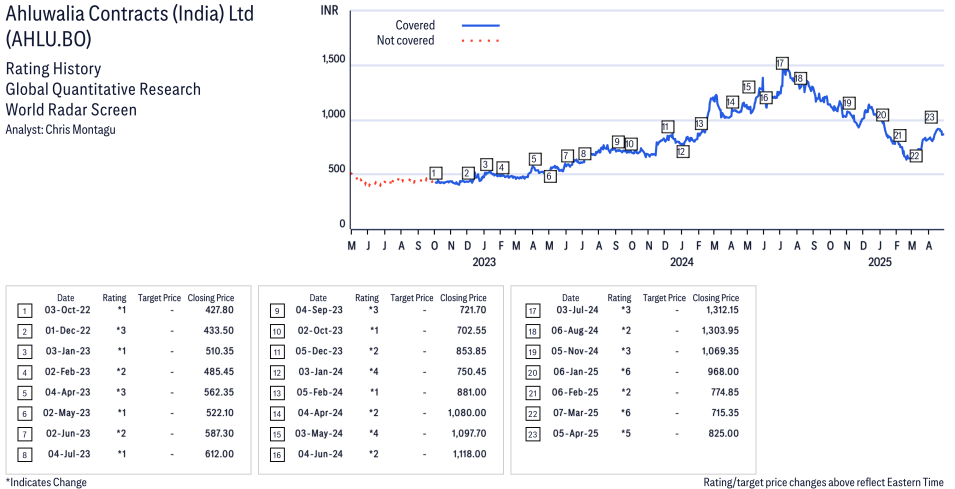Screen dimensions: 955x489
Task: Click chart marker 15 on the chart
Action: tap(748, 87)
